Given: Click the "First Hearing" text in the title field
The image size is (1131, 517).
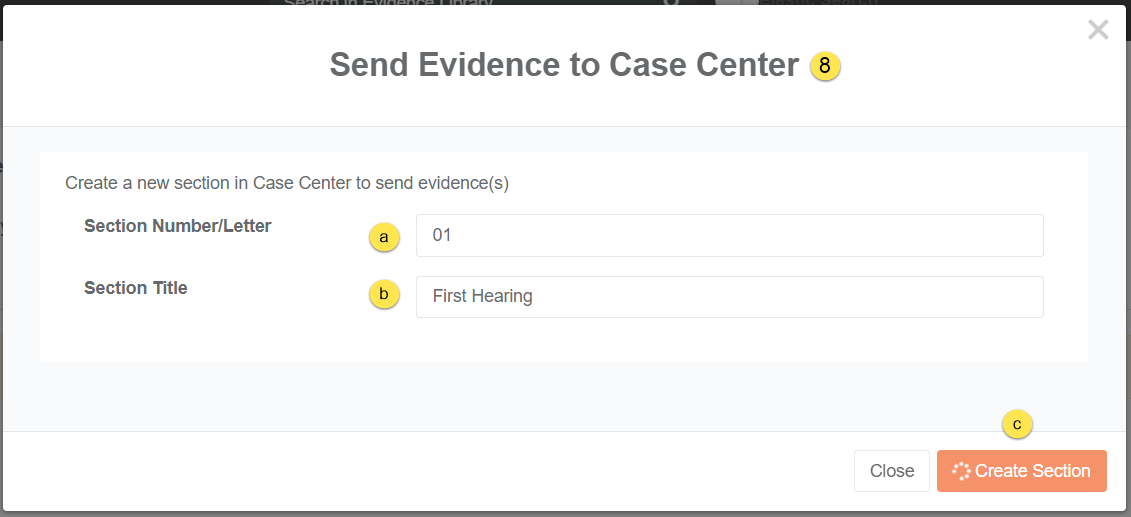Looking at the screenshot, I should (482, 297).
